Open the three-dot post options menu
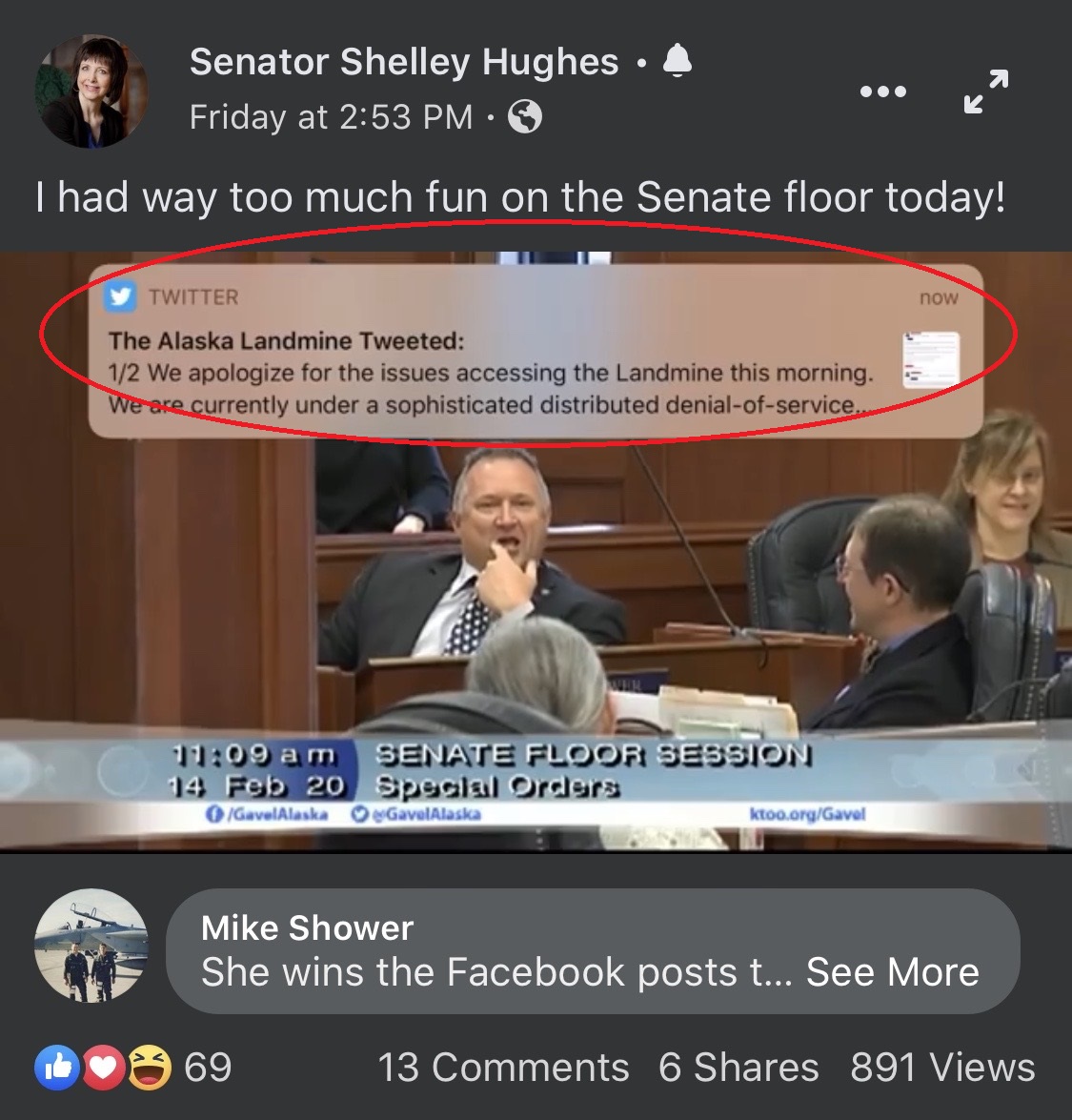The image size is (1072, 1120). [x=882, y=92]
